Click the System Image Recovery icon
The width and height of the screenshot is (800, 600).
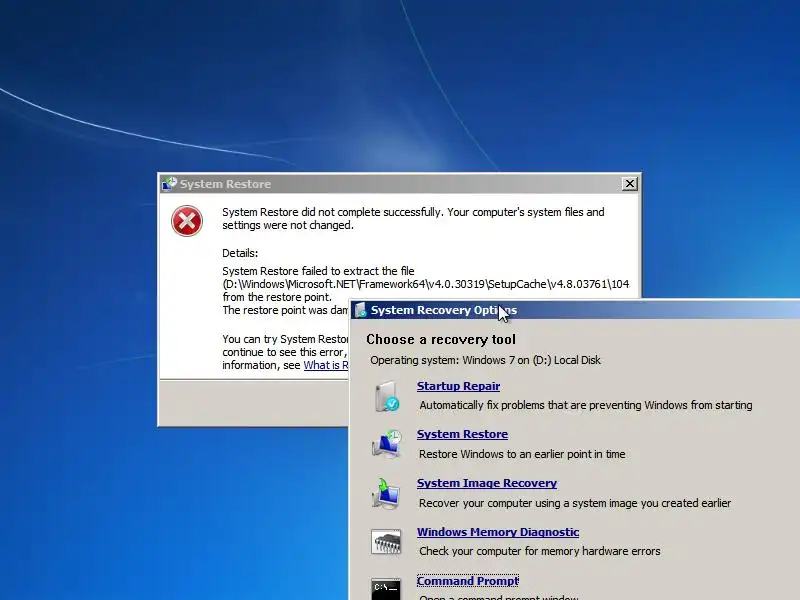click(386, 493)
